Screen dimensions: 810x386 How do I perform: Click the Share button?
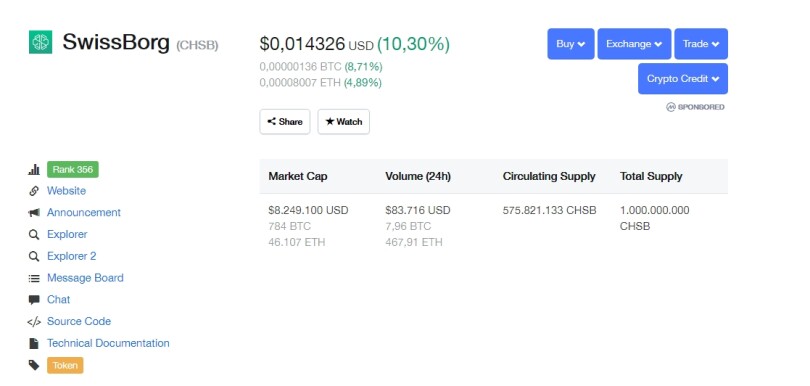[x=285, y=122]
